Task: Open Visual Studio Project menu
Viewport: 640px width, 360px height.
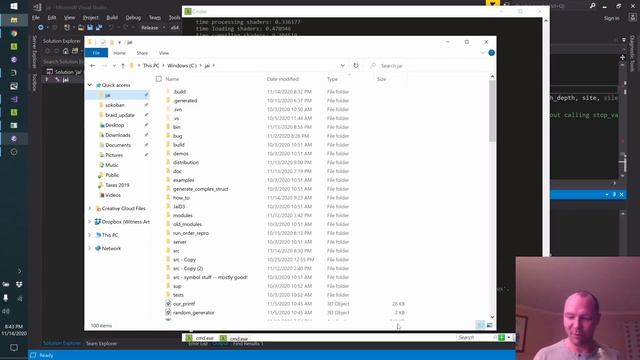Action: pos(91,18)
